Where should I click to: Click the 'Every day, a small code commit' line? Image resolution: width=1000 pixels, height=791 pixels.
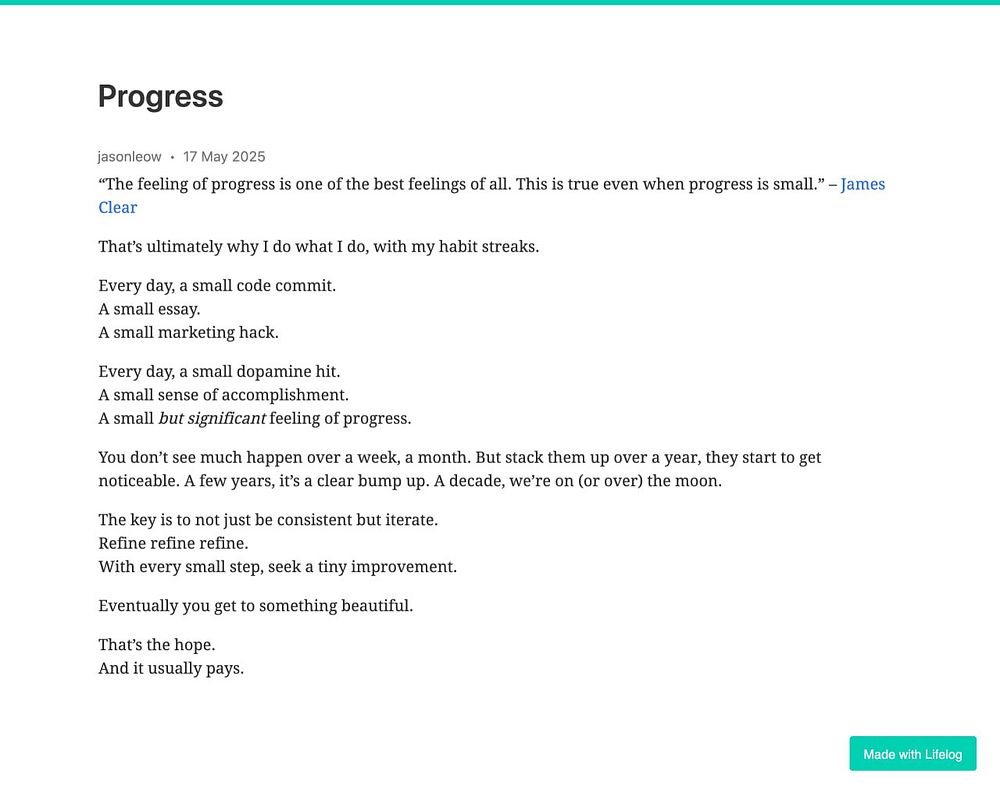point(217,286)
